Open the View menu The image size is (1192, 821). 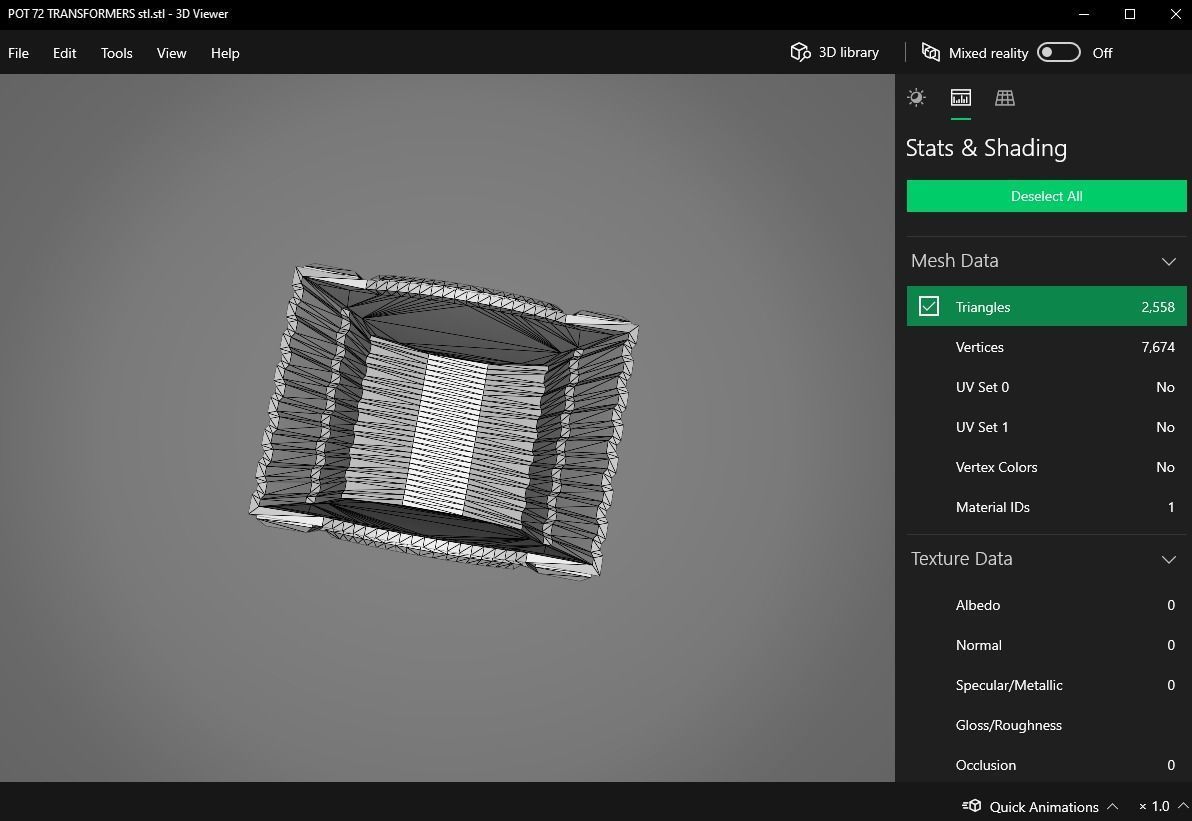(x=171, y=53)
